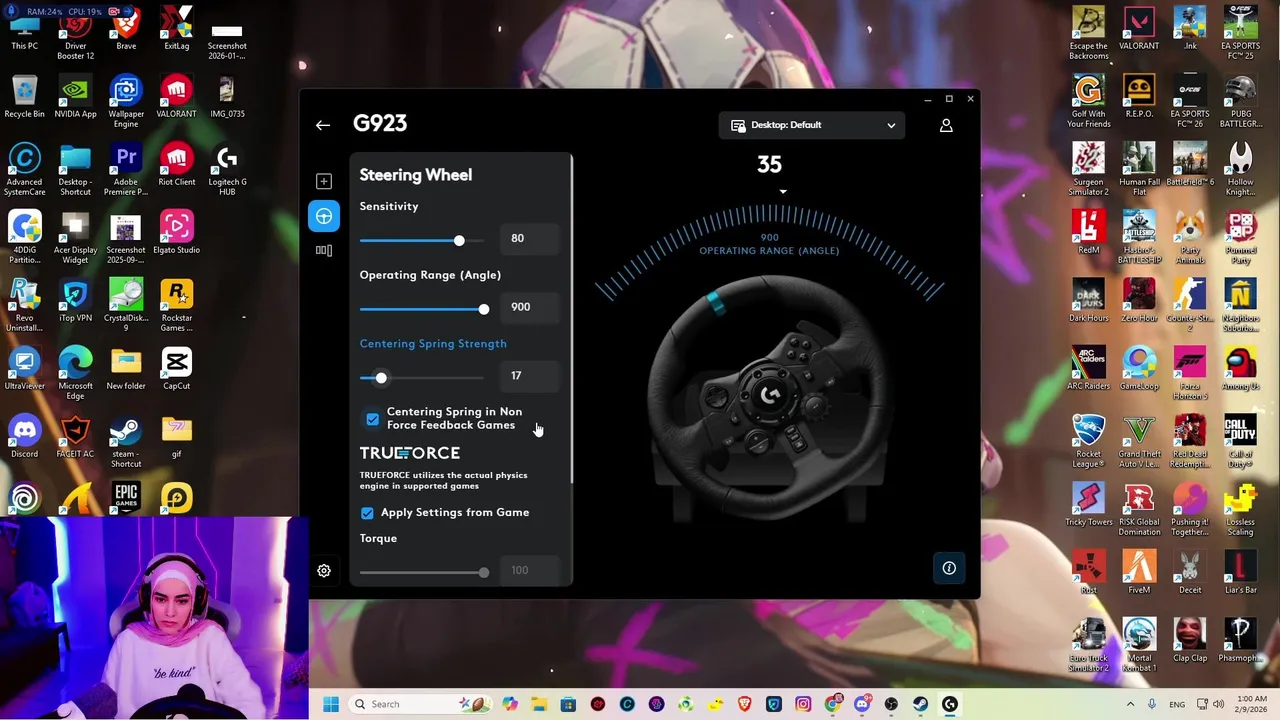The width and height of the screenshot is (1280, 720).
Task: Open the NVIDIA App desktop icon
Action: coord(75,97)
